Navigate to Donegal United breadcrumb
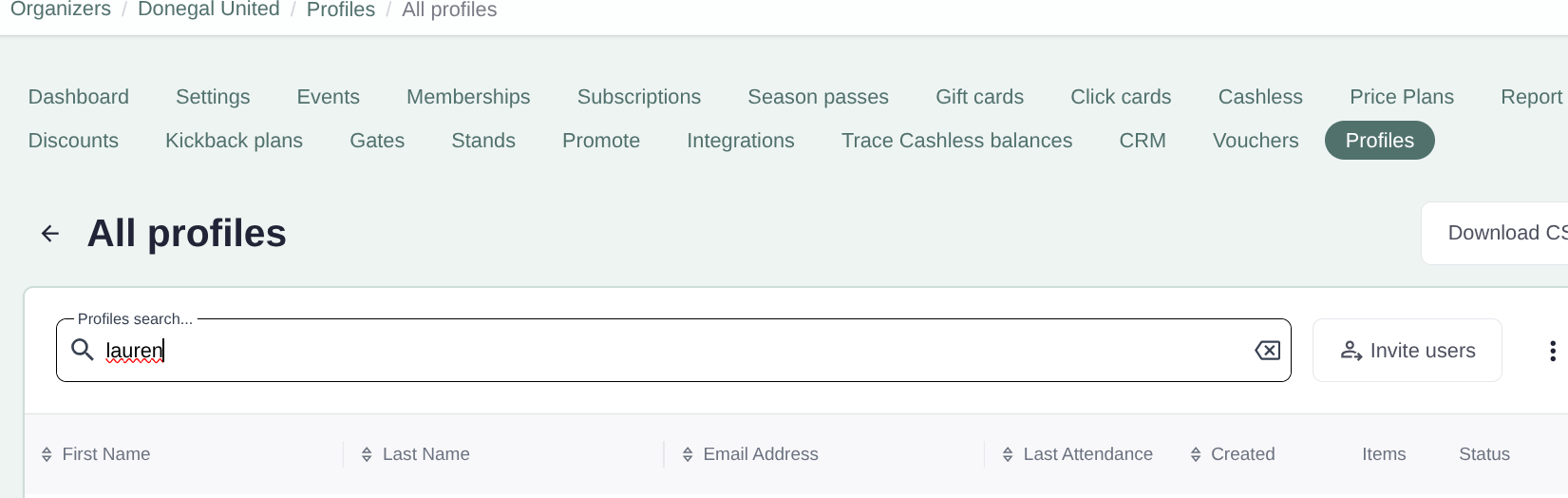The width and height of the screenshot is (1568, 498). point(209,10)
